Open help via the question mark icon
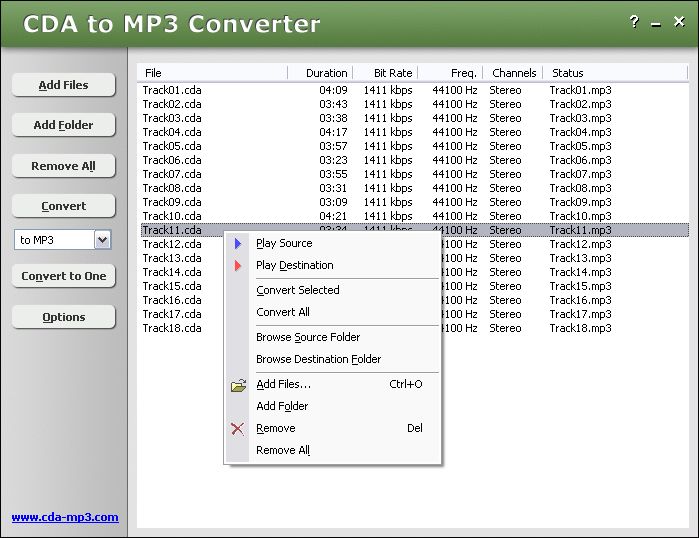 click(634, 21)
